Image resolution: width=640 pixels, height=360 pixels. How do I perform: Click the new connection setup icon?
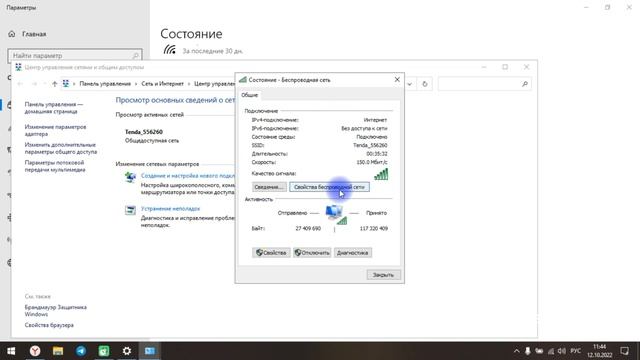click(130, 177)
